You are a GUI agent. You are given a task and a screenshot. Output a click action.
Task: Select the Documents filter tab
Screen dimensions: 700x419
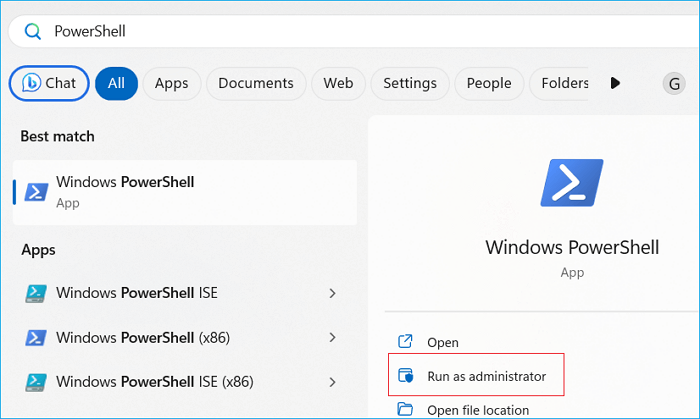tap(256, 83)
